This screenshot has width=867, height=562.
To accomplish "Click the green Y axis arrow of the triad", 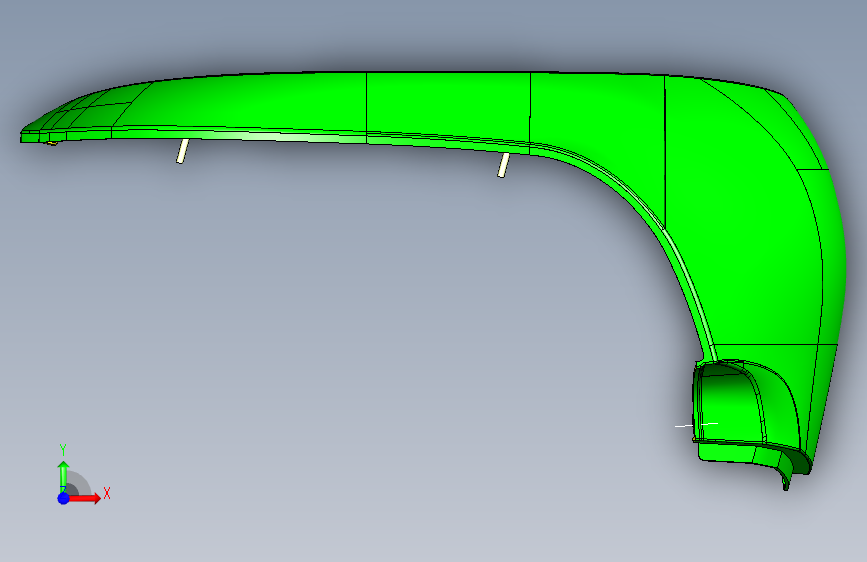I will (63, 476).
